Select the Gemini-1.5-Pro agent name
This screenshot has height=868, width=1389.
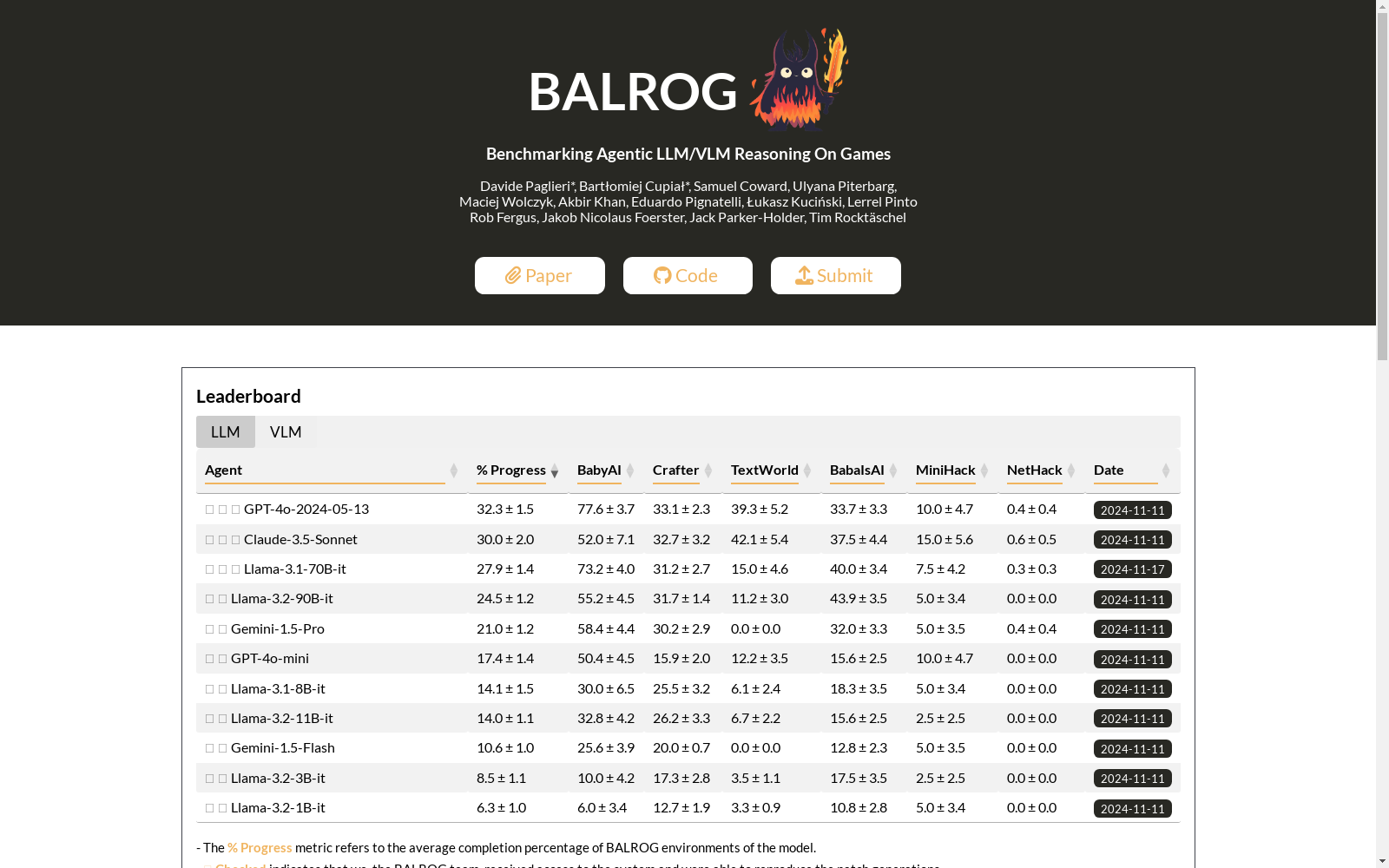pos(278,628)
